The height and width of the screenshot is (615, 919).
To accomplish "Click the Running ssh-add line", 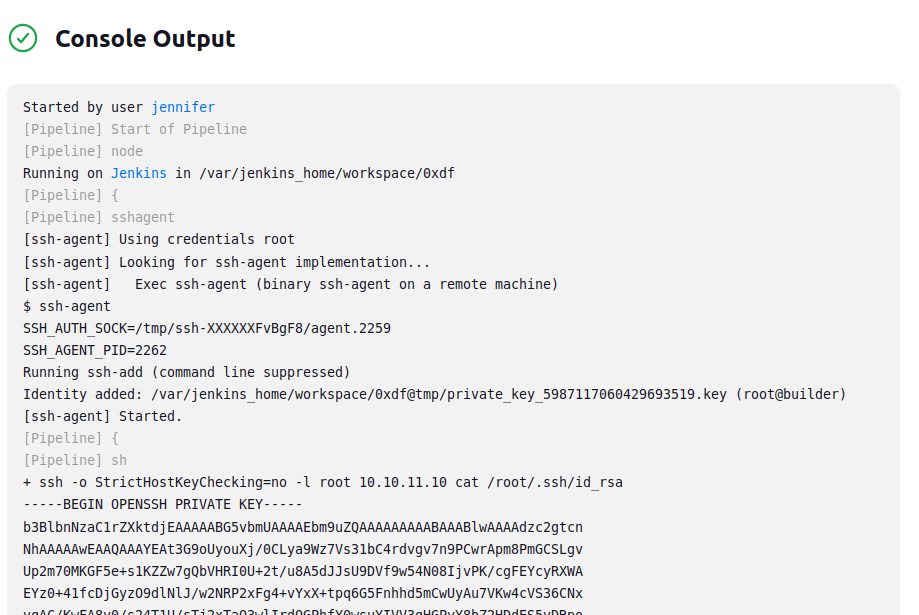I will pyautogui.click(x=187, y=372).
